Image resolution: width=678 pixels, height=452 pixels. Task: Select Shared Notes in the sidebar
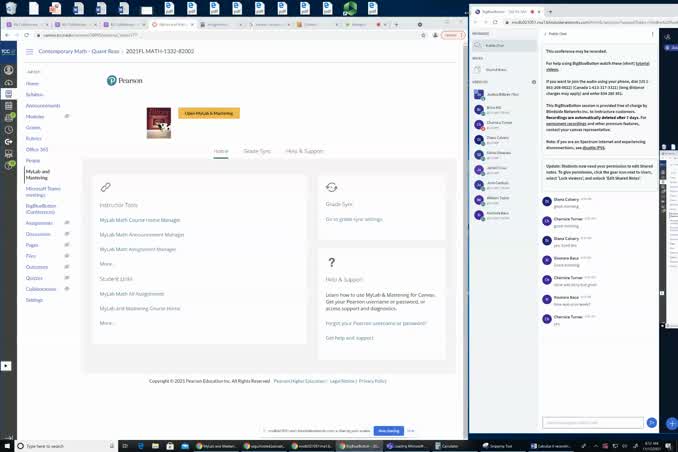pyautogui.click(x=496, y=69)
